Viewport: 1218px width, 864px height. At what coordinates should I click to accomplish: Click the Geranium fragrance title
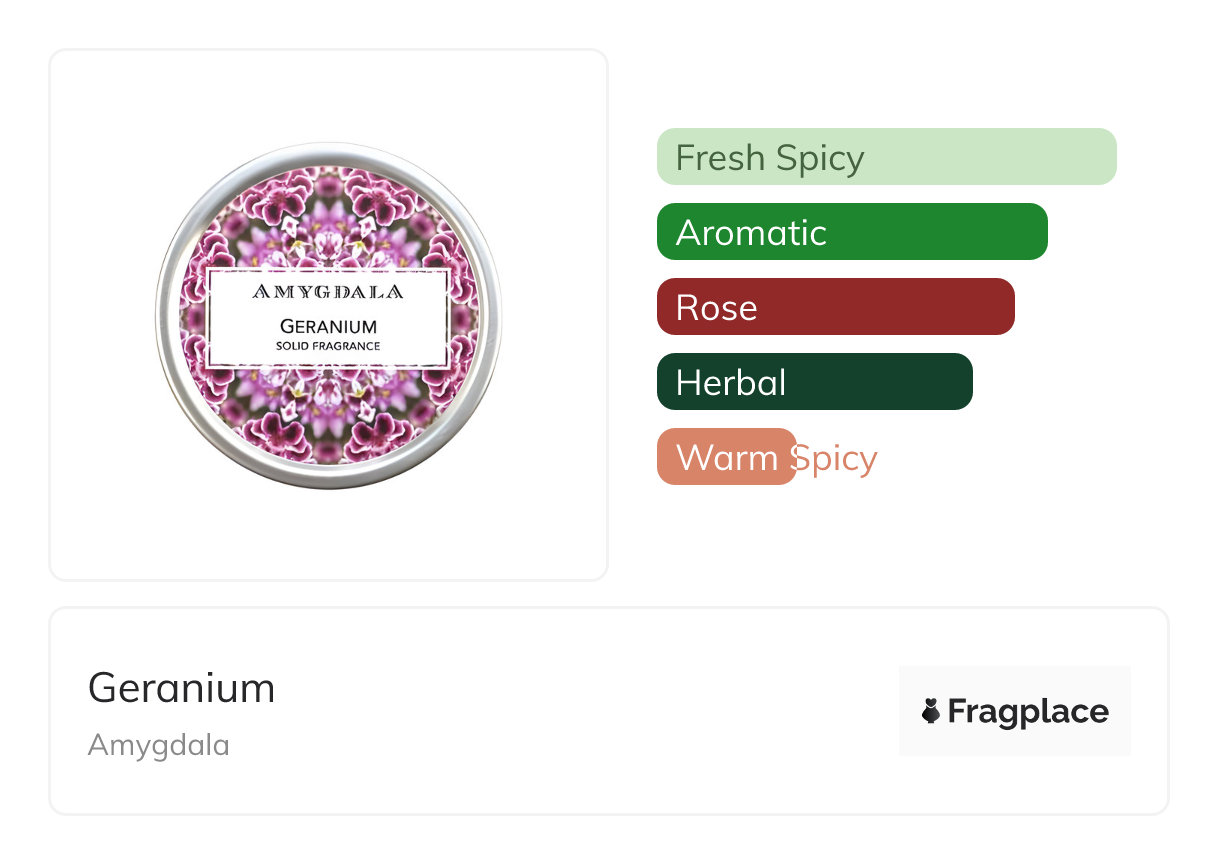[181, 688]
